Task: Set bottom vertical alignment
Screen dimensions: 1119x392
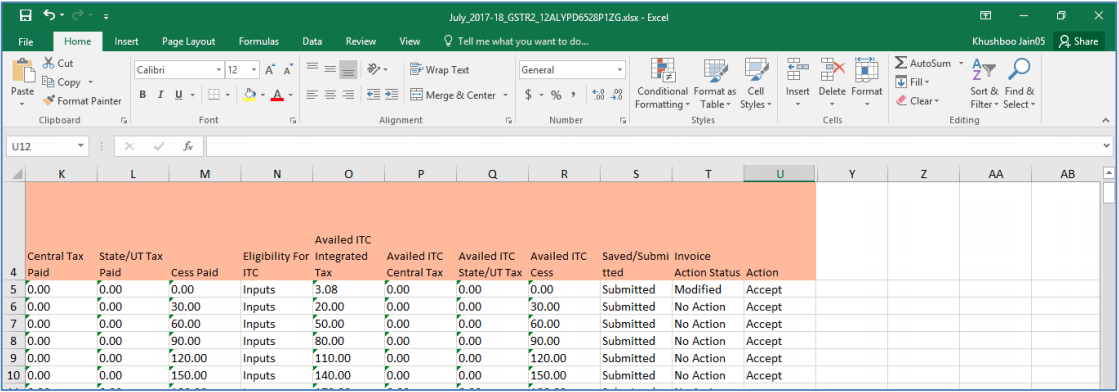Action: click(x=348, y=69)
